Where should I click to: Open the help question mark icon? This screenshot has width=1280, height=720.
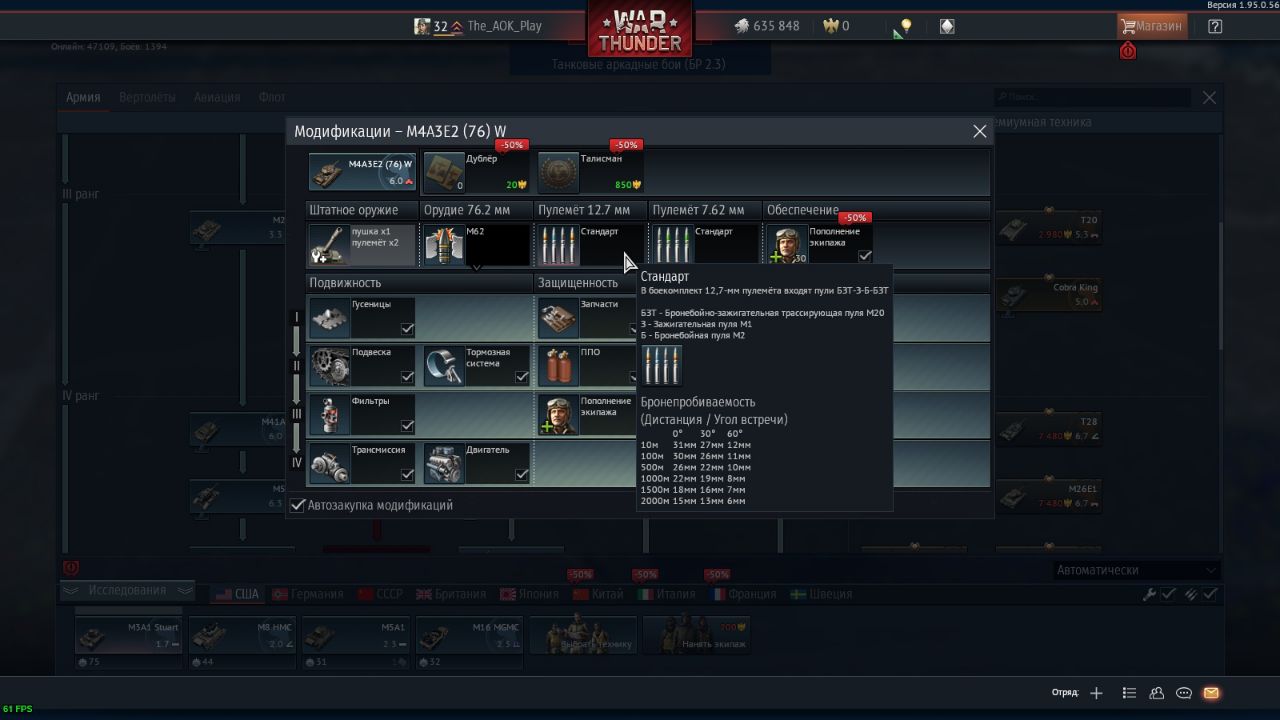(1215, 27)
